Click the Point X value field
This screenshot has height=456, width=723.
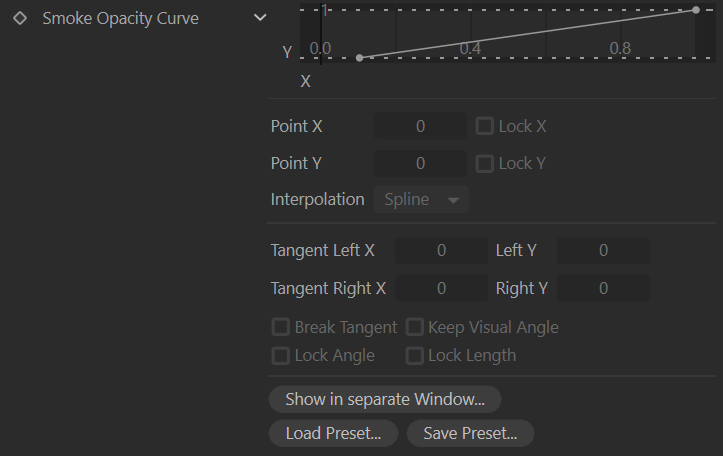tap(420, 126)
